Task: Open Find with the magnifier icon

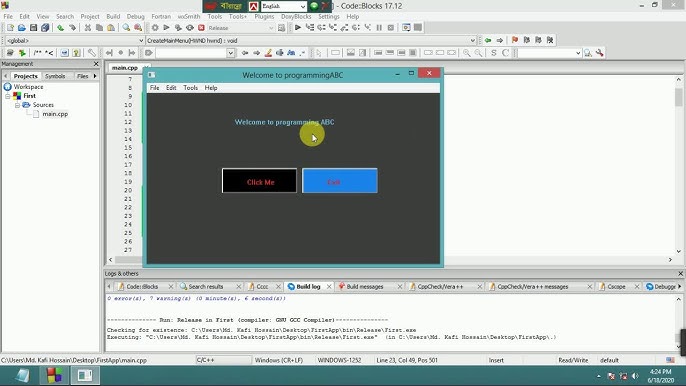Action: [126, 28]
